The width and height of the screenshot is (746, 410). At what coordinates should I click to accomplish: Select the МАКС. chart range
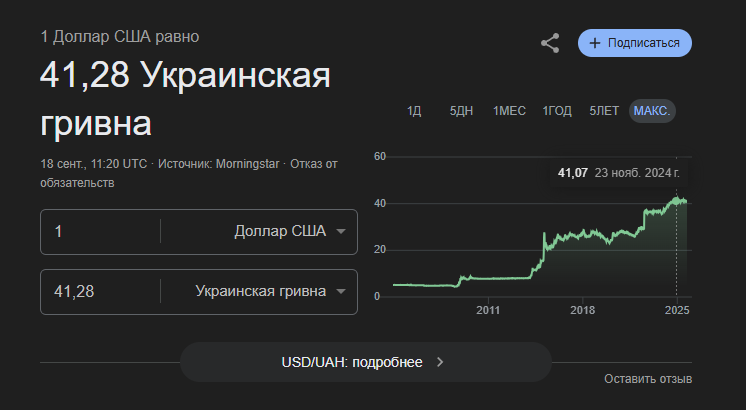click(652, 111)
